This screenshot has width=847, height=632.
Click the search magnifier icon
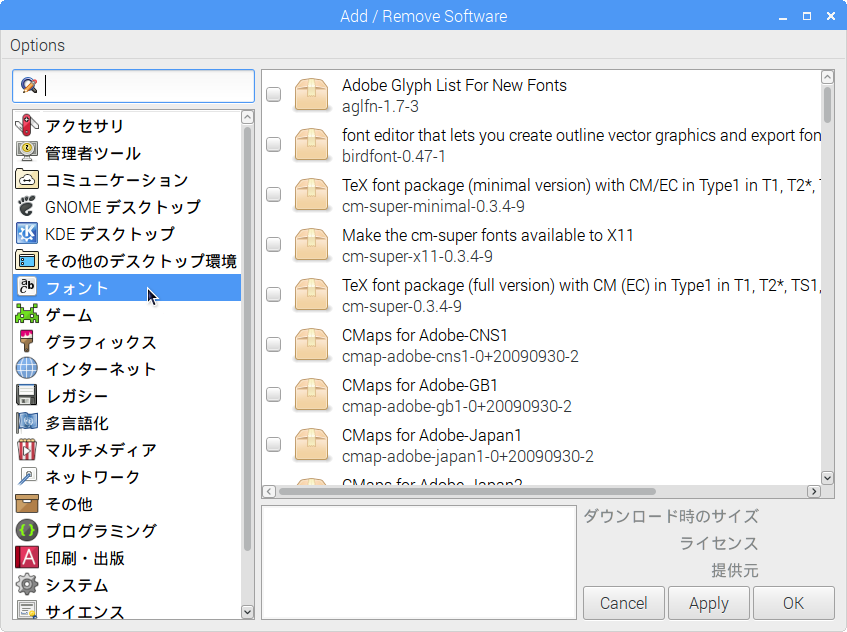click(x=29, y=85)
